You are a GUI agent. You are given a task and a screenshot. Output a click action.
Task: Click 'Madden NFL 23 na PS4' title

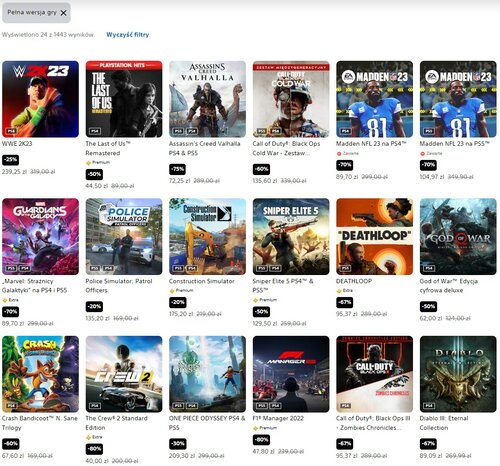[x=371, y=144]
